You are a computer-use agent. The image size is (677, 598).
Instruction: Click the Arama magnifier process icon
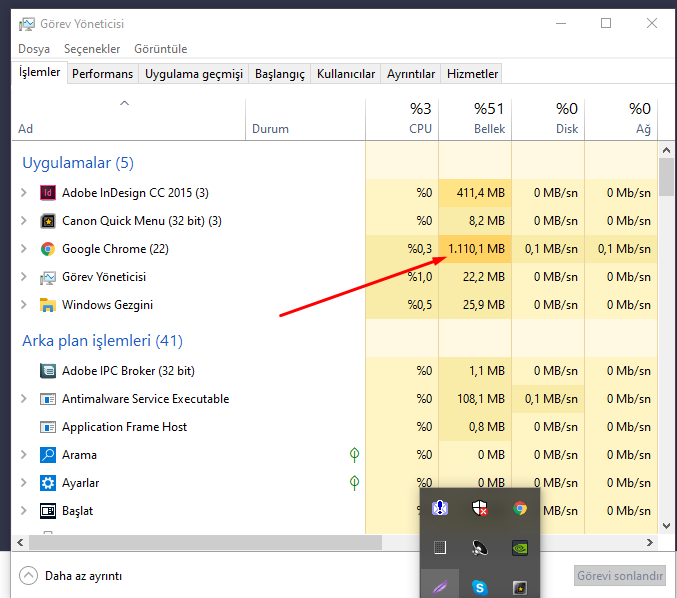pyautogui.click(x=48, y=455)
